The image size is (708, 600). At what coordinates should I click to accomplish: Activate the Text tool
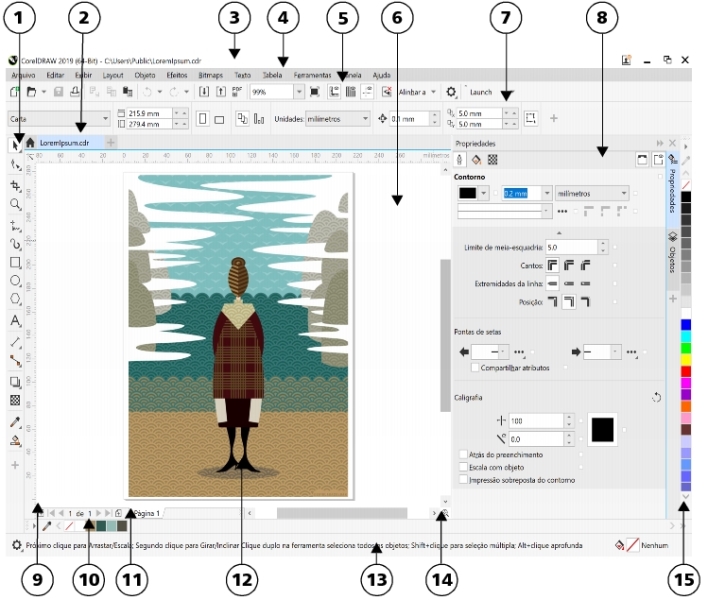tap(15, 321)
